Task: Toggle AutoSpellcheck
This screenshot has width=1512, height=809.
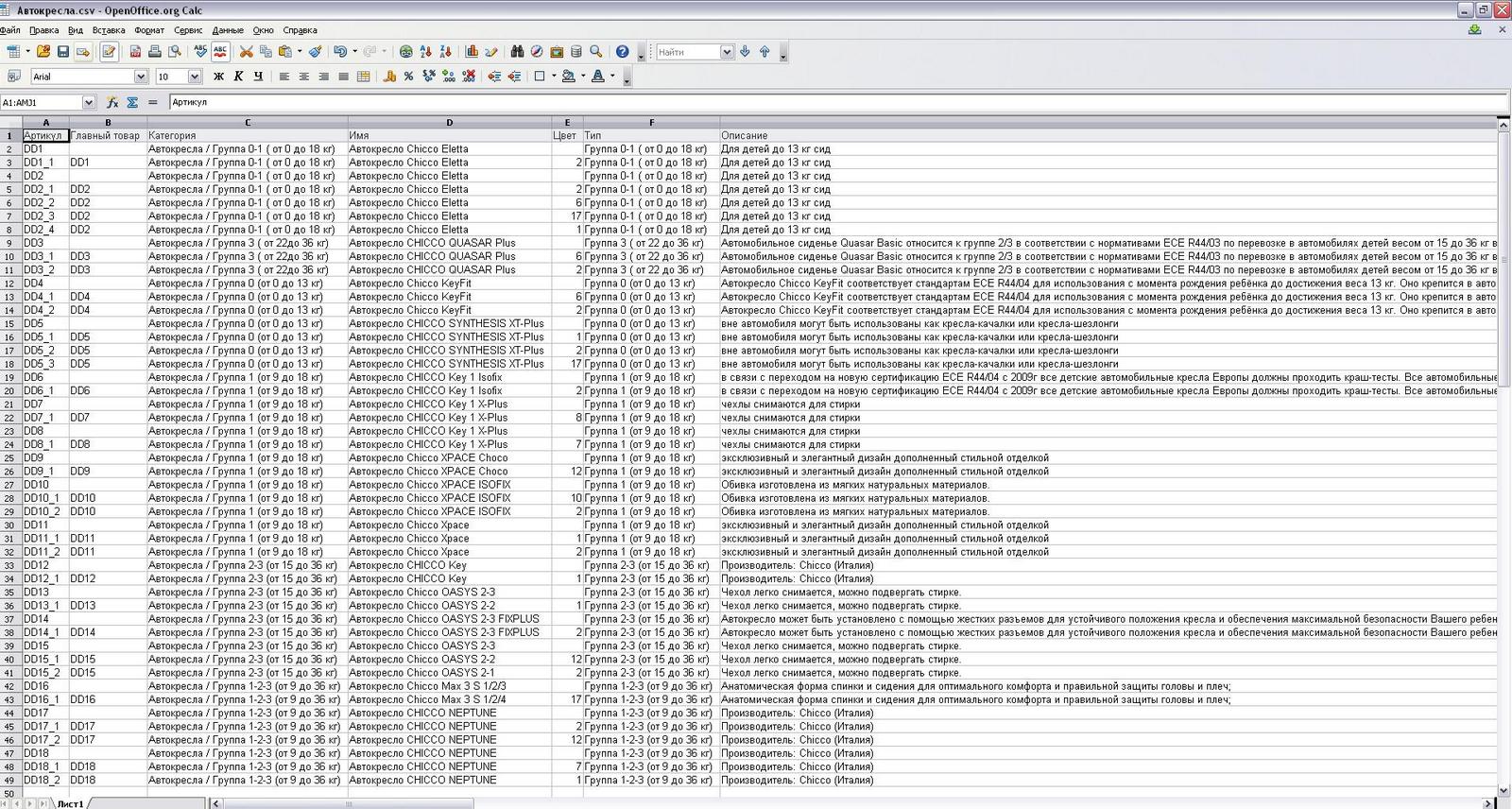Action: [220, 52]
